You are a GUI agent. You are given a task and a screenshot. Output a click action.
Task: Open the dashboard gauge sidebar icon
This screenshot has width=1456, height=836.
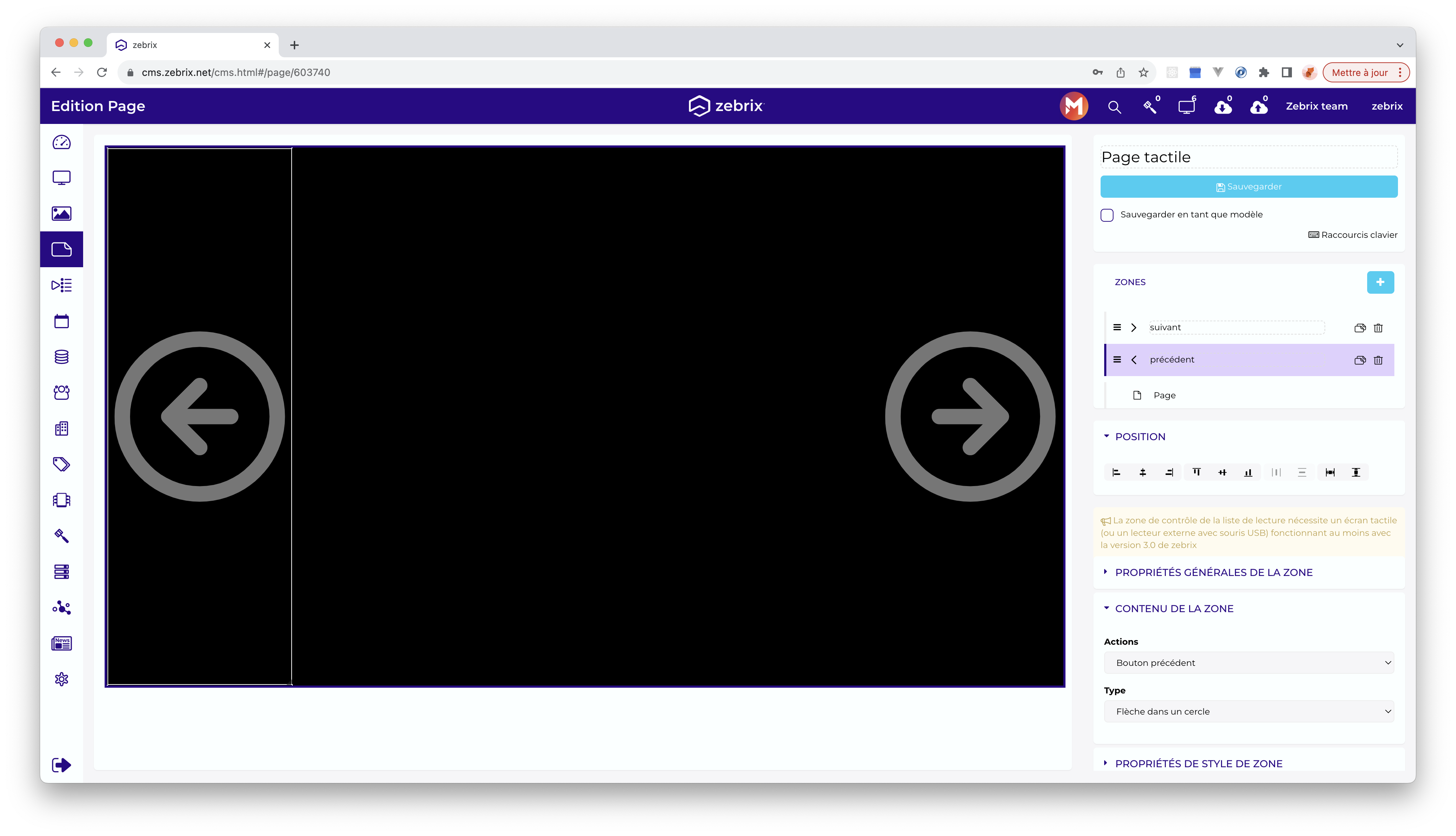click(x=61, y=143)
